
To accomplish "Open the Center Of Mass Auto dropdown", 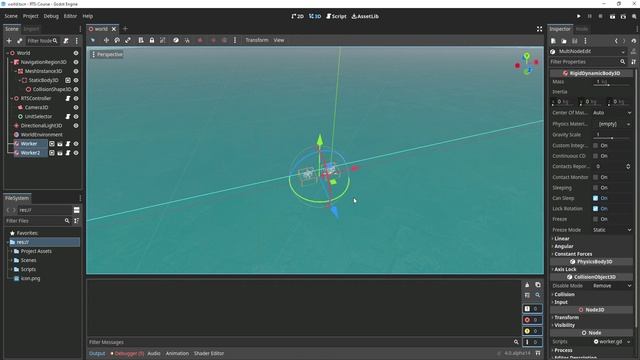I will coord(612,113).
